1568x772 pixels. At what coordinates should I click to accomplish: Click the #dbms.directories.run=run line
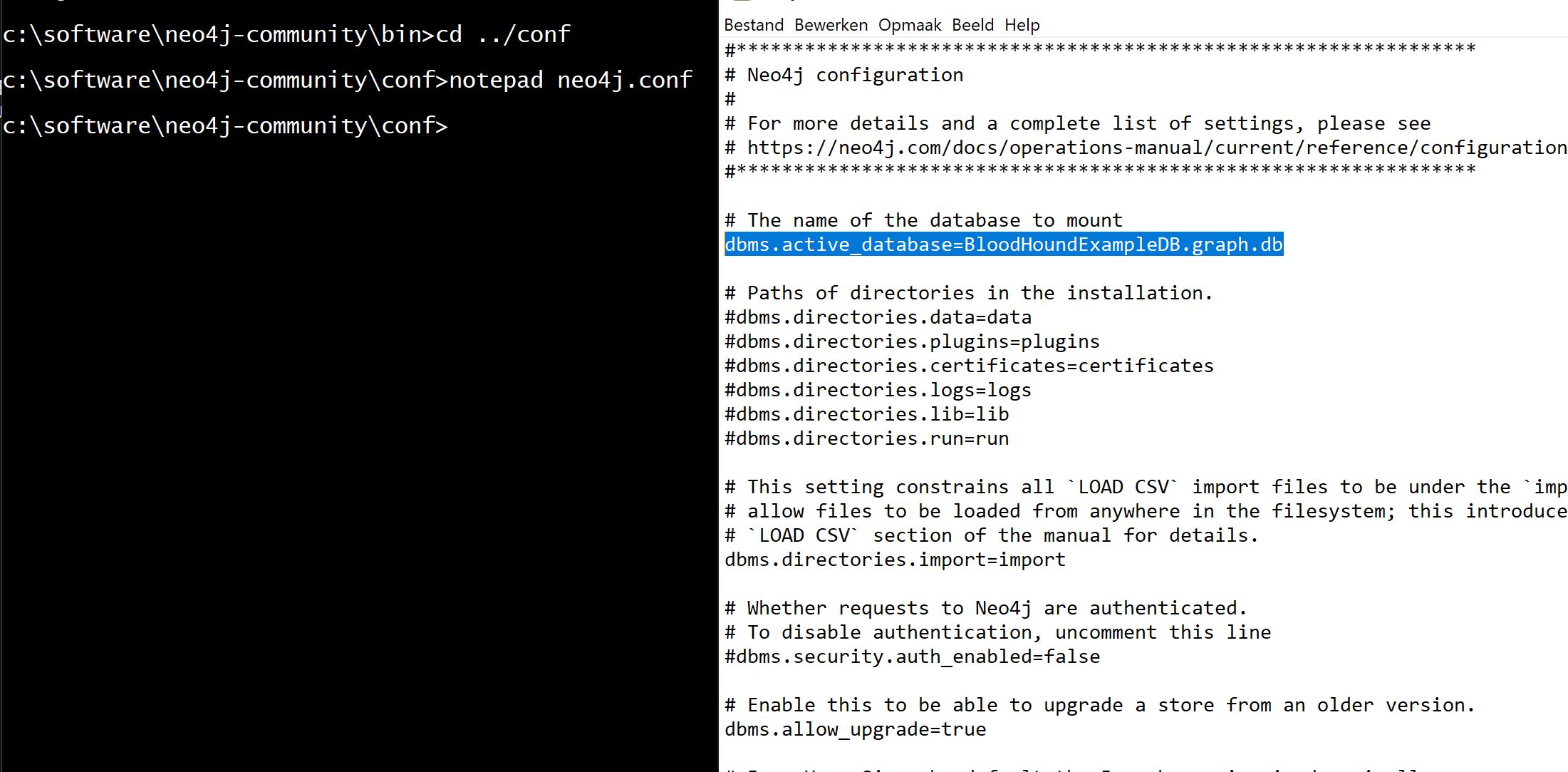point(866,438)
